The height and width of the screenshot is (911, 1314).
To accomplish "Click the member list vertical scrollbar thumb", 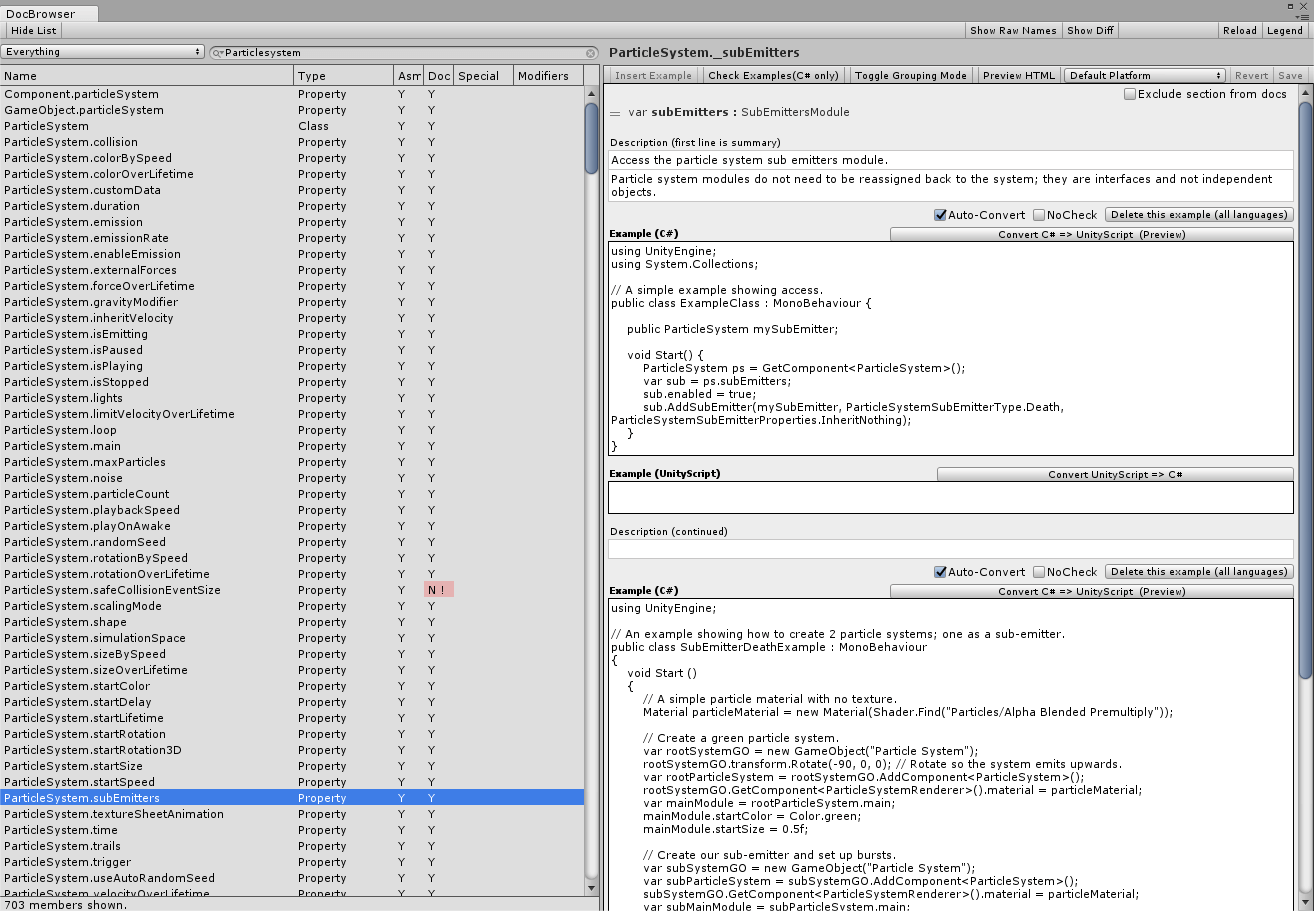I will tap(592, 139).
